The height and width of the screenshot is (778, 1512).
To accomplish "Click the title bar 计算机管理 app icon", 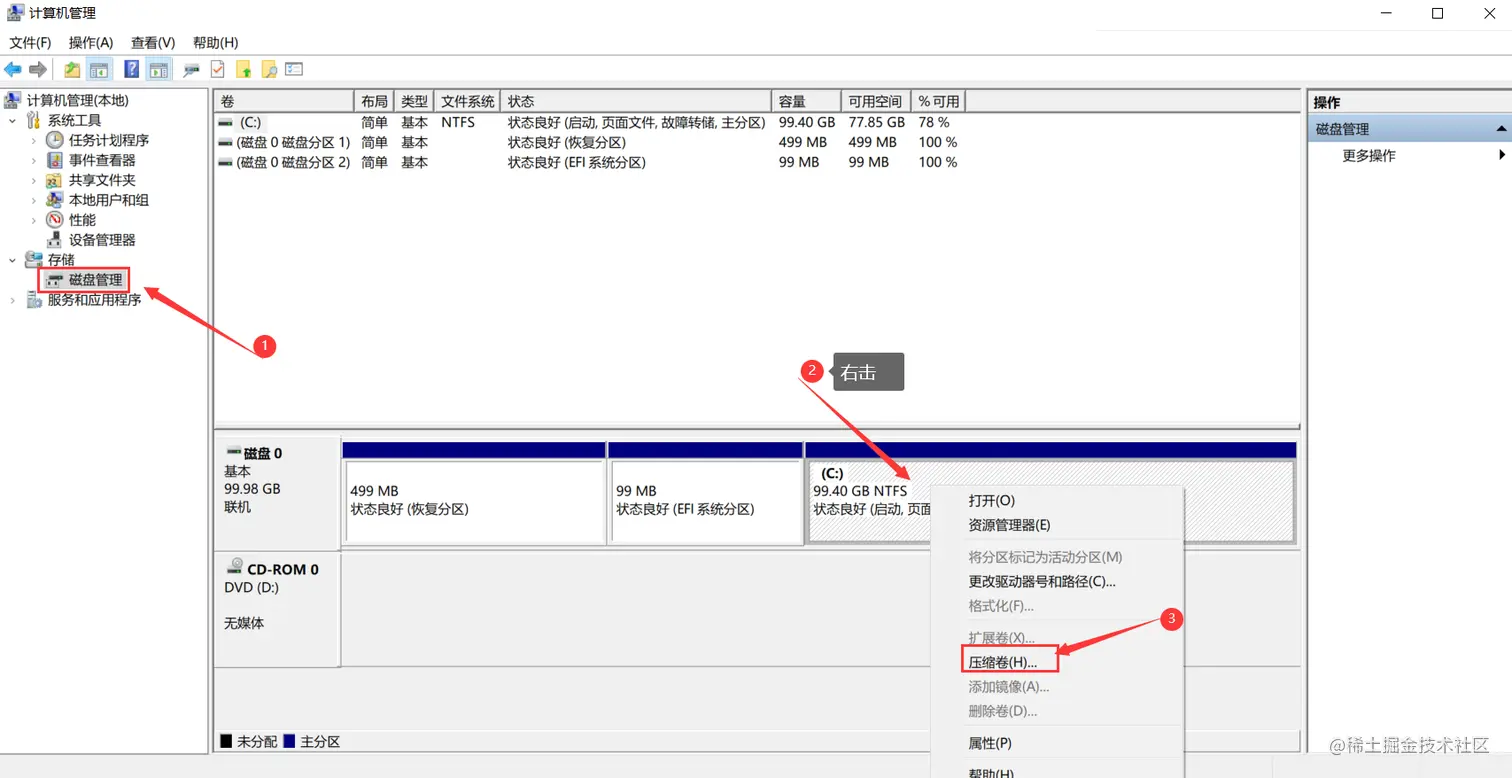I will click(x=16, y=13).
